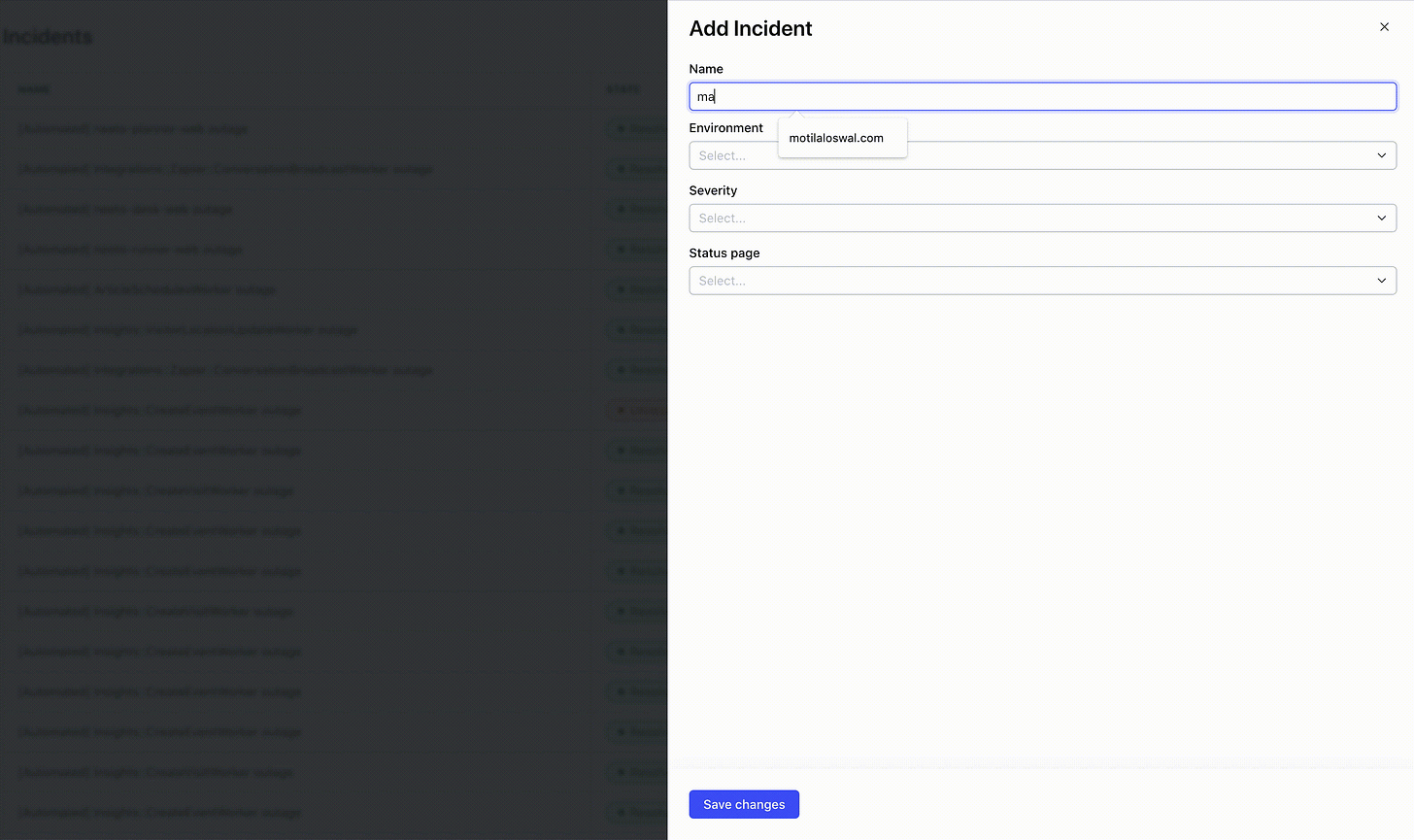
Task: Click the Severity field label
Action: click(713, 190)
